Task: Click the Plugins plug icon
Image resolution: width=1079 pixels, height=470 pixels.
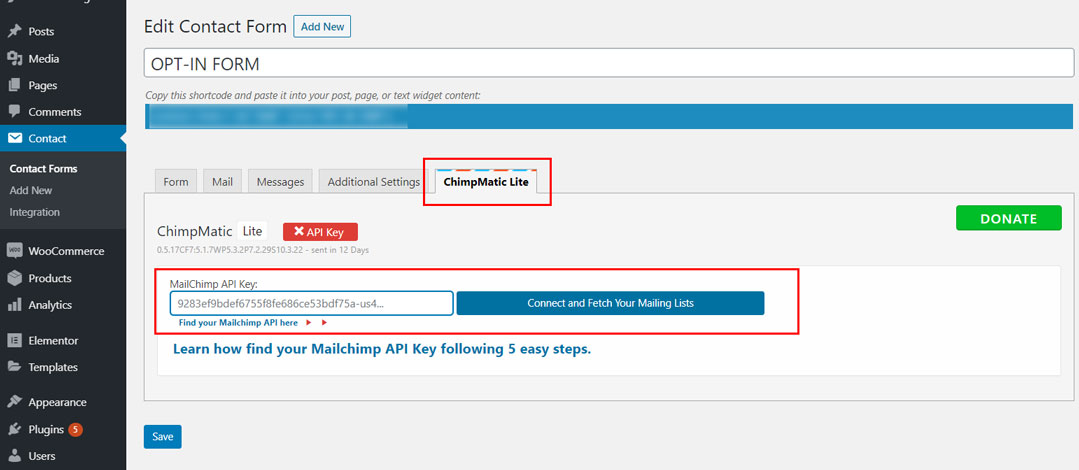Action: 14,429
